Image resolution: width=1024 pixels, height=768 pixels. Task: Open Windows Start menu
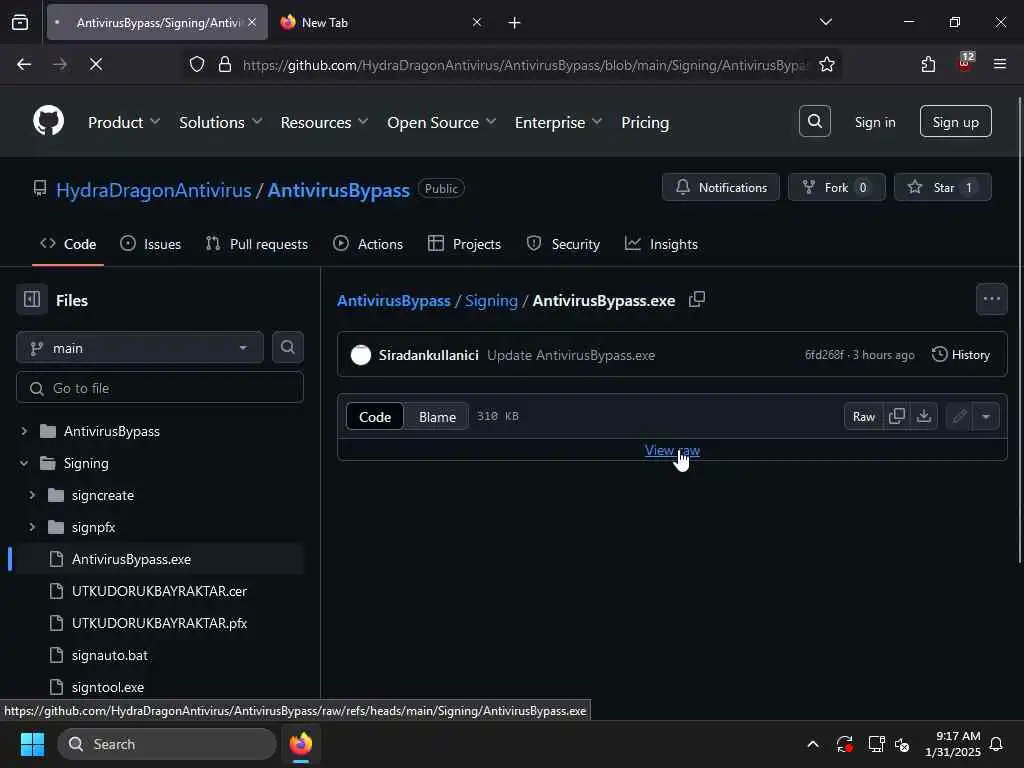pos(32,744)
